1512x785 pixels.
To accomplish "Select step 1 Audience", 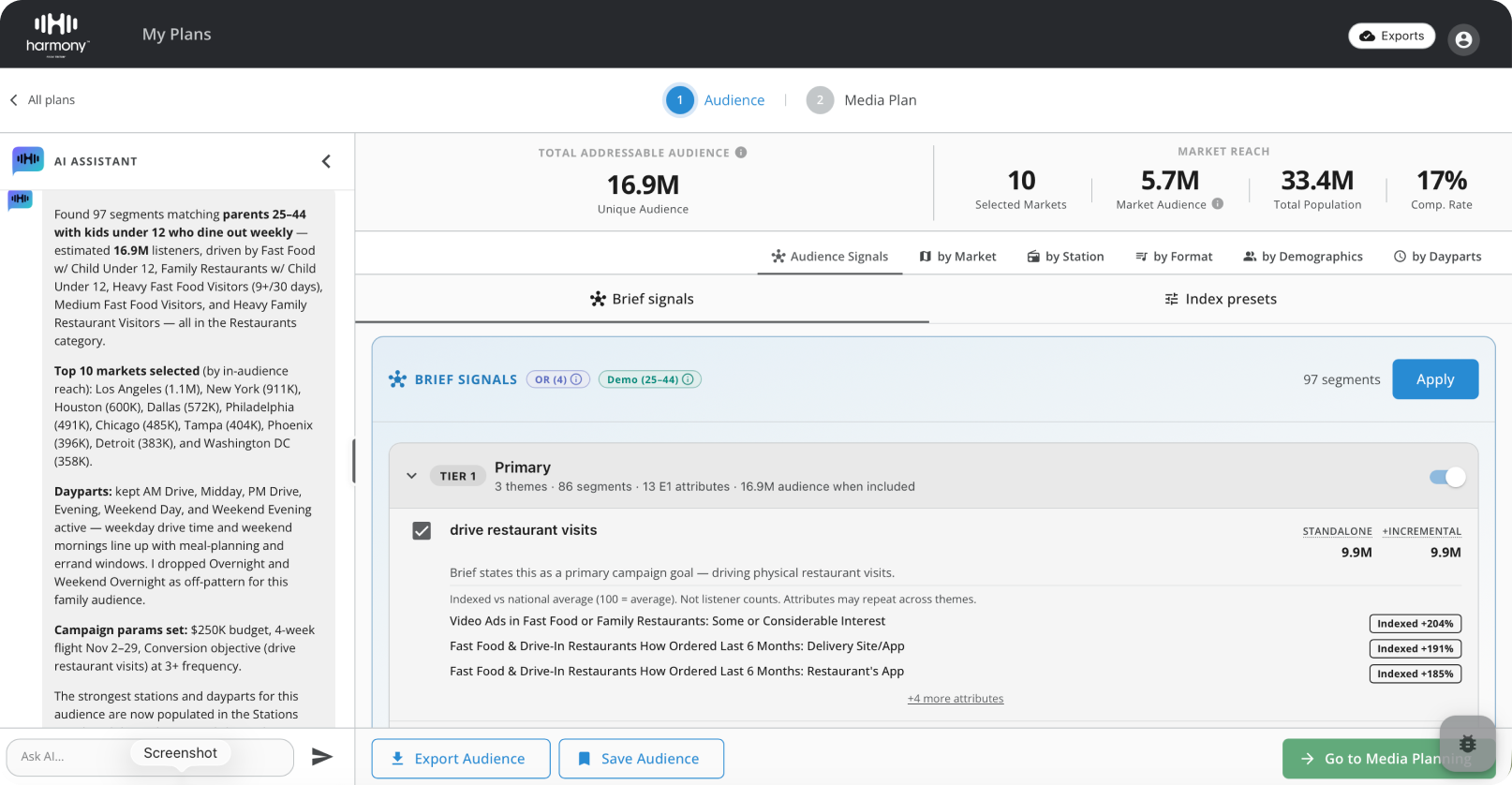I will point(715,100).
